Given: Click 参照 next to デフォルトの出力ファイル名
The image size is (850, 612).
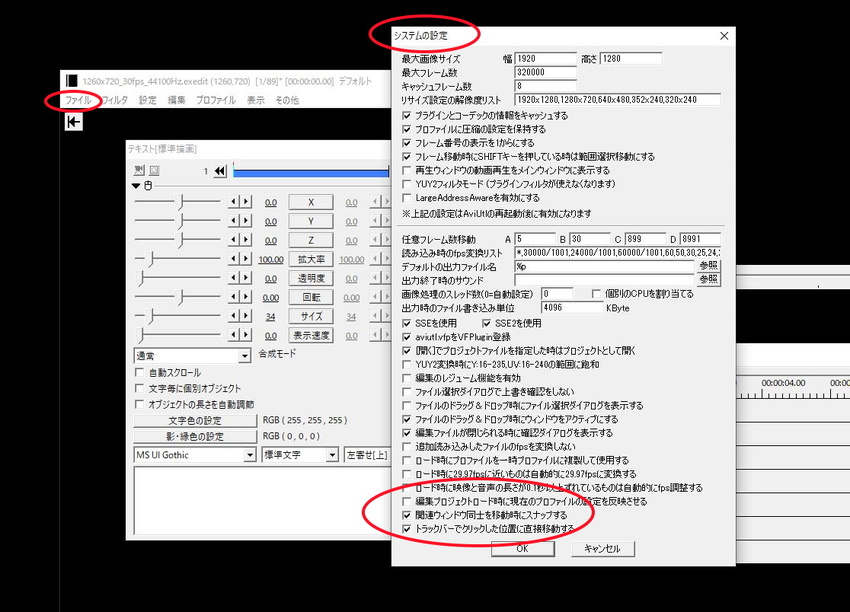Looking at the screenshot, I should [709, 266].
